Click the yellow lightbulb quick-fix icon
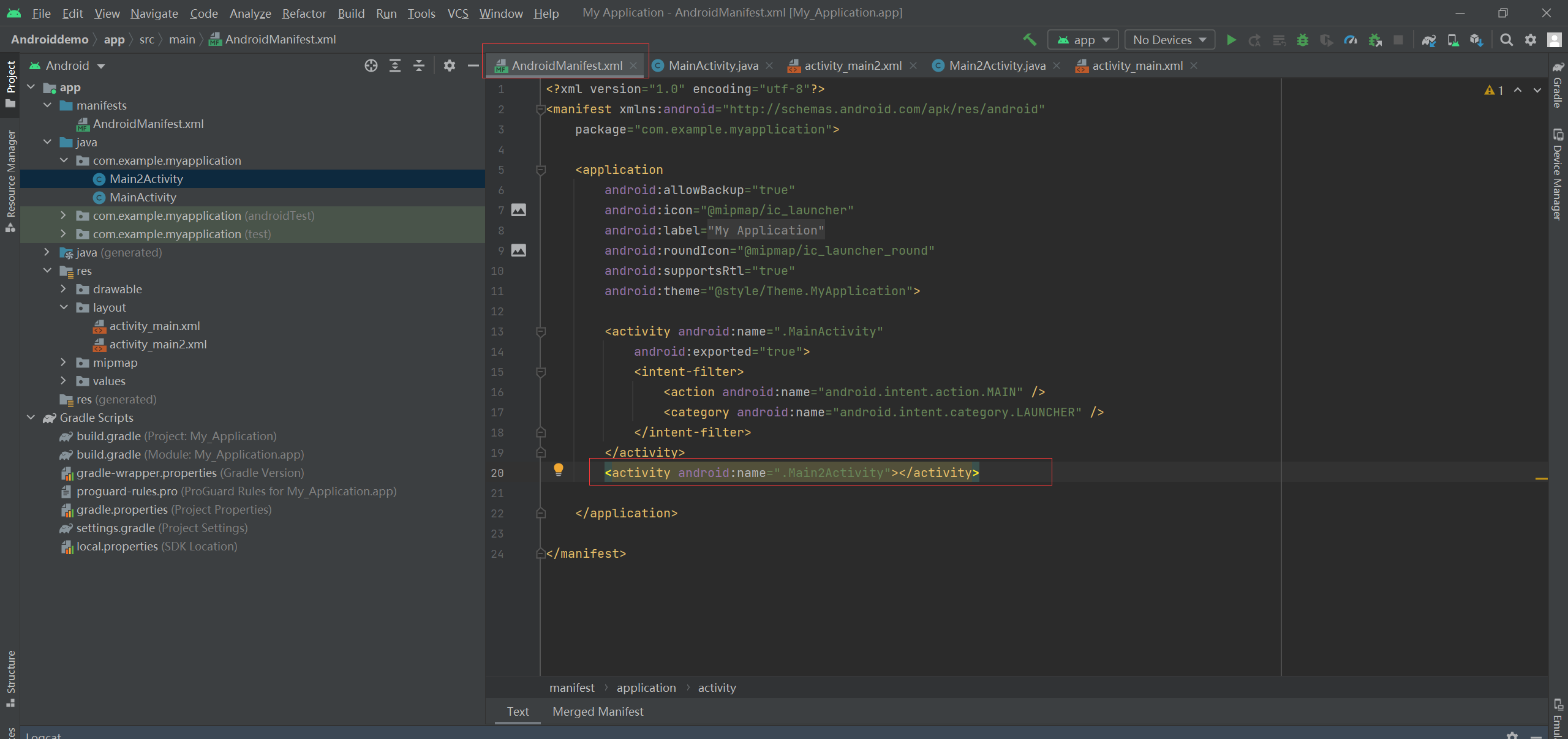1568x739 pixels. click(558, 470)
